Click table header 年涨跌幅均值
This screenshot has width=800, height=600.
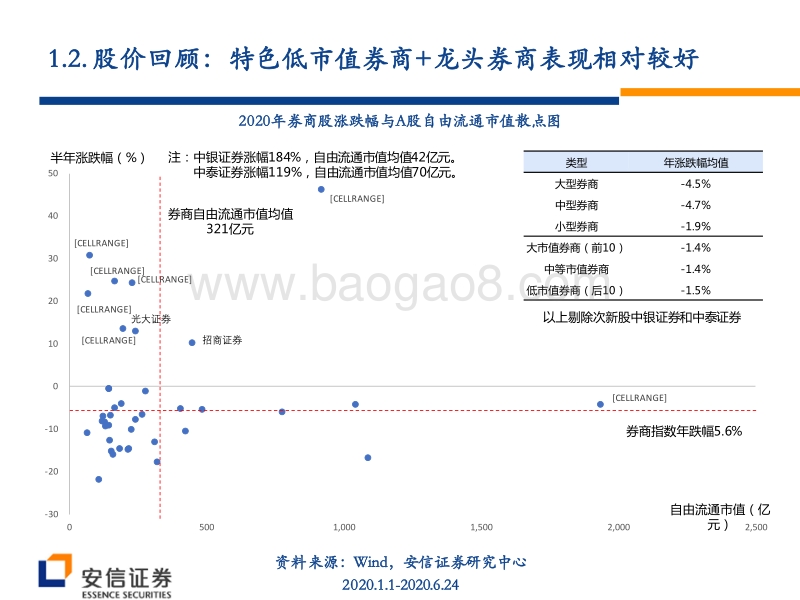tap(695, 163)
